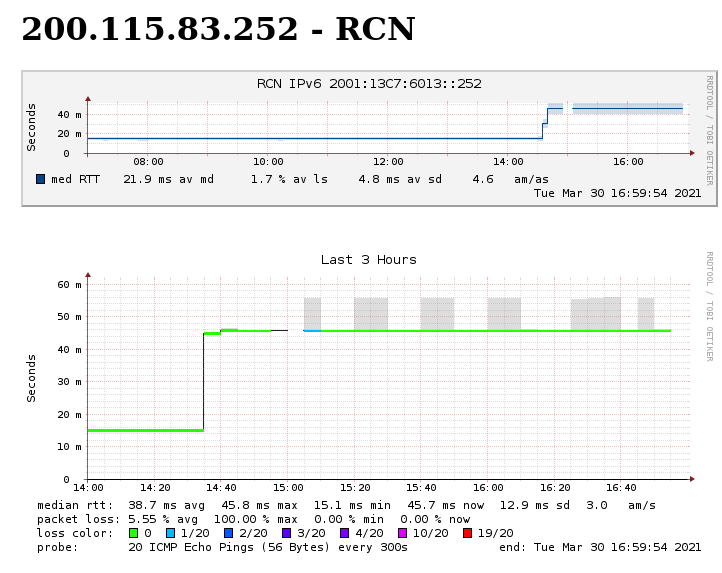Click the 14:20 time label on bottom graph

click(x=154, y=488)
